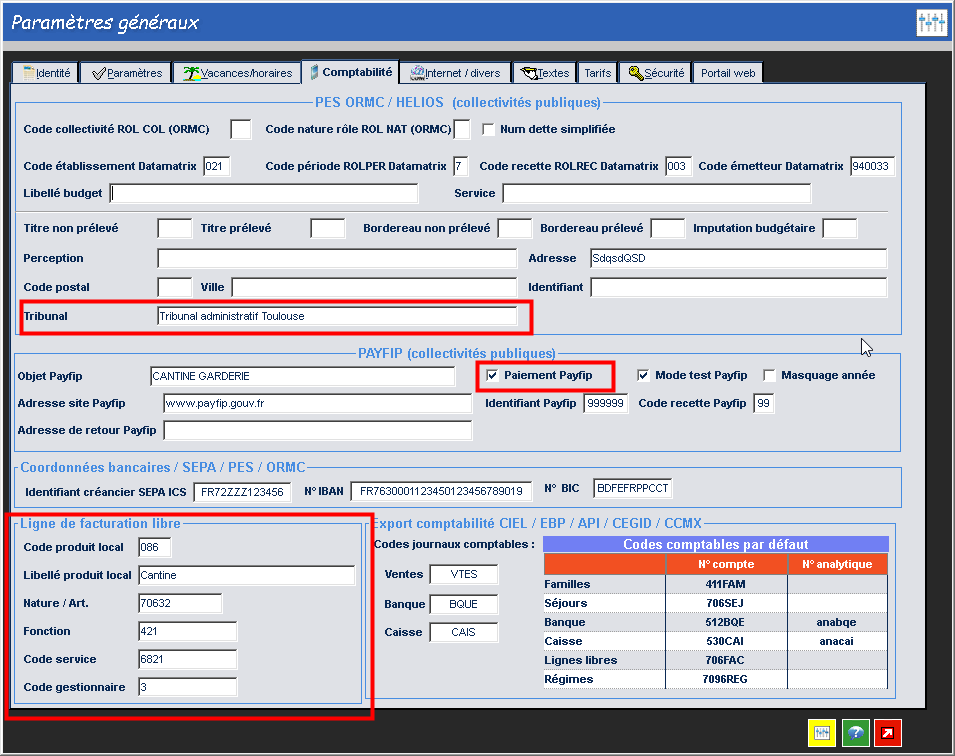This screenshot has width=955, height=756.
Task: Click the red exit arrow button
Action: 888,732
